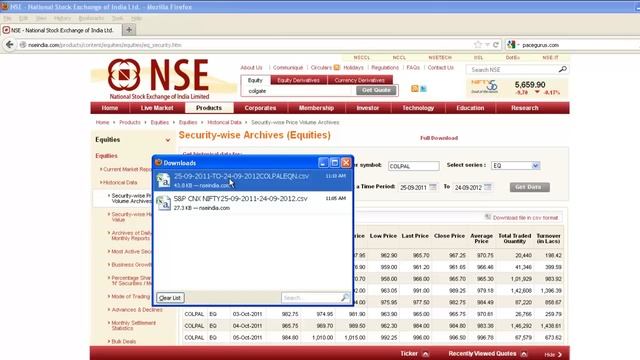Click Downloads search magnifier icon
The image size is (640, 360).
click(x=345, y=297)
